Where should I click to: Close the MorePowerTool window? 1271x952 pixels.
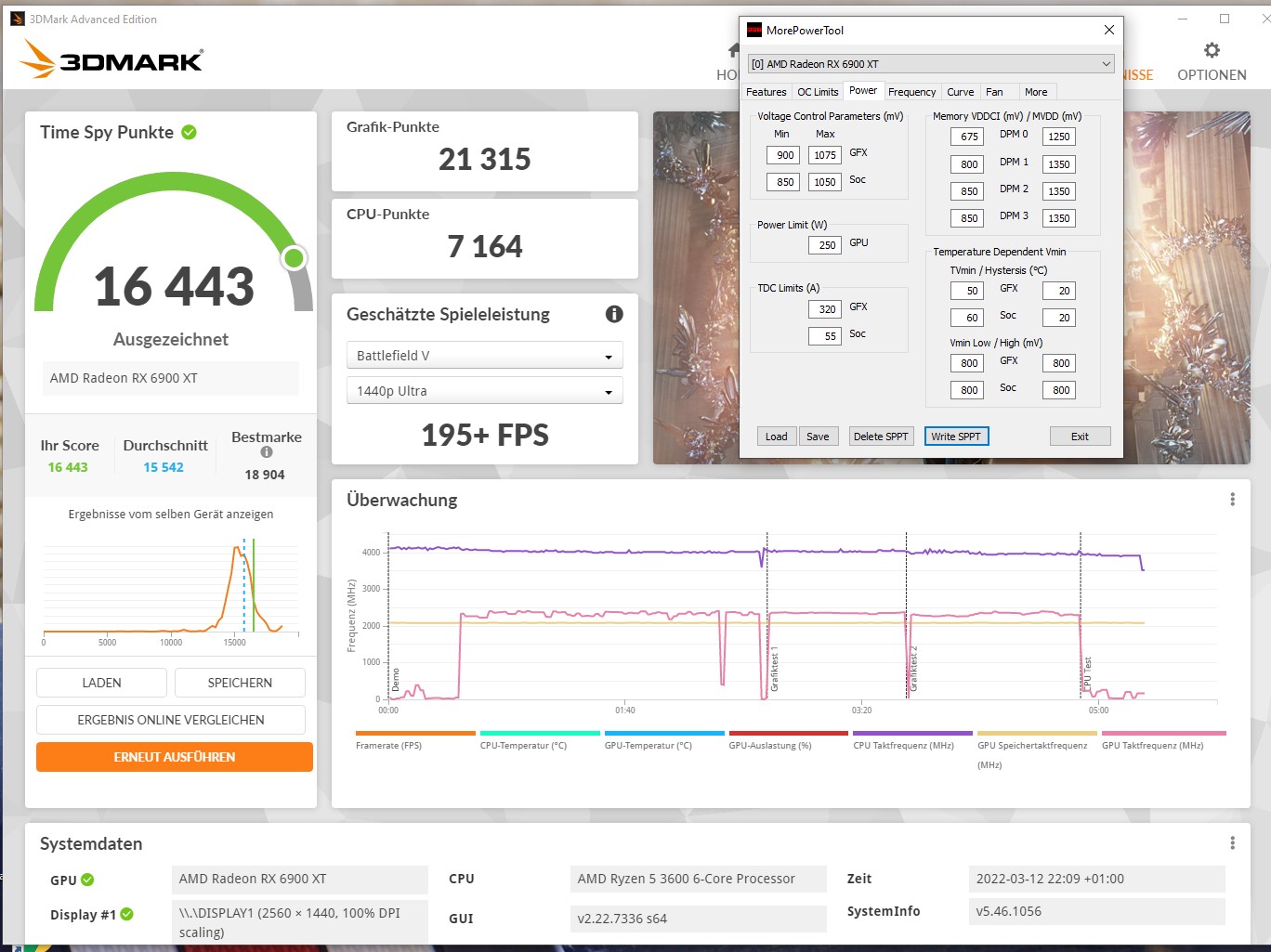point(1108,30)
